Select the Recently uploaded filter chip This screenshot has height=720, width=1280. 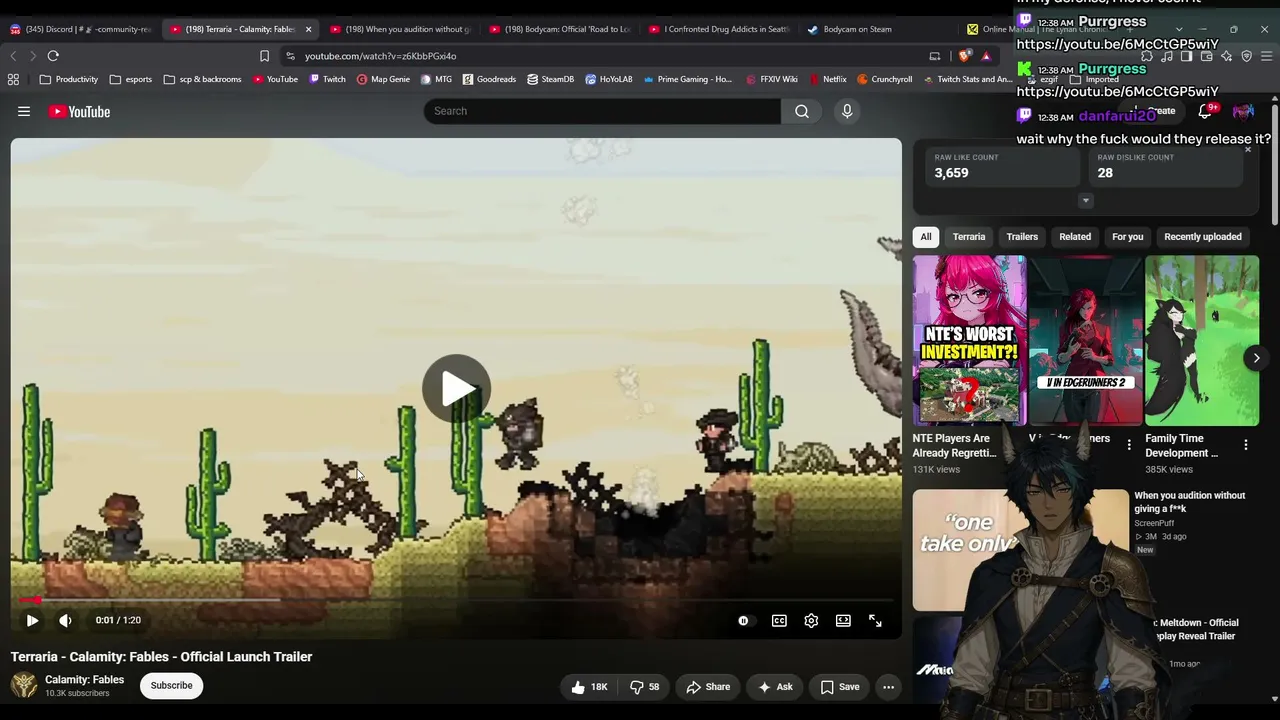[x=1203, y=237]
